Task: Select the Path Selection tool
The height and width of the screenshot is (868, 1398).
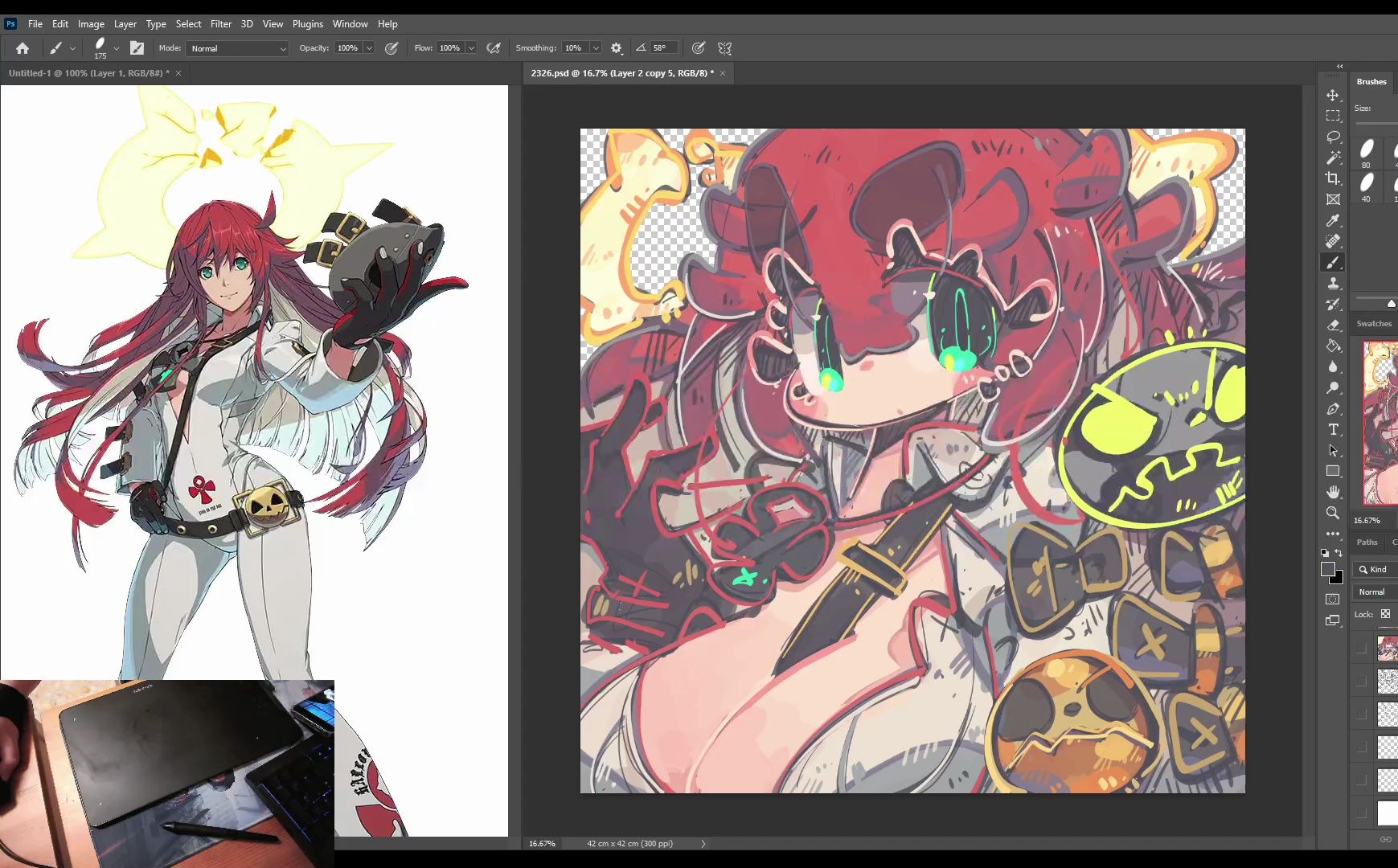Action: pyautogui.click(x=1333, y=450)
